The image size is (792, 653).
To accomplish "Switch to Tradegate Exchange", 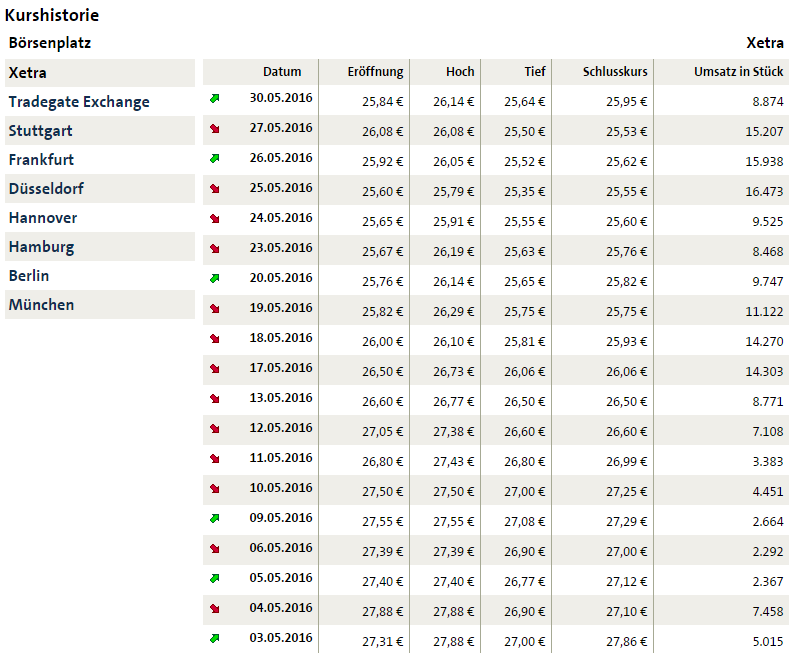I will 79,102.
